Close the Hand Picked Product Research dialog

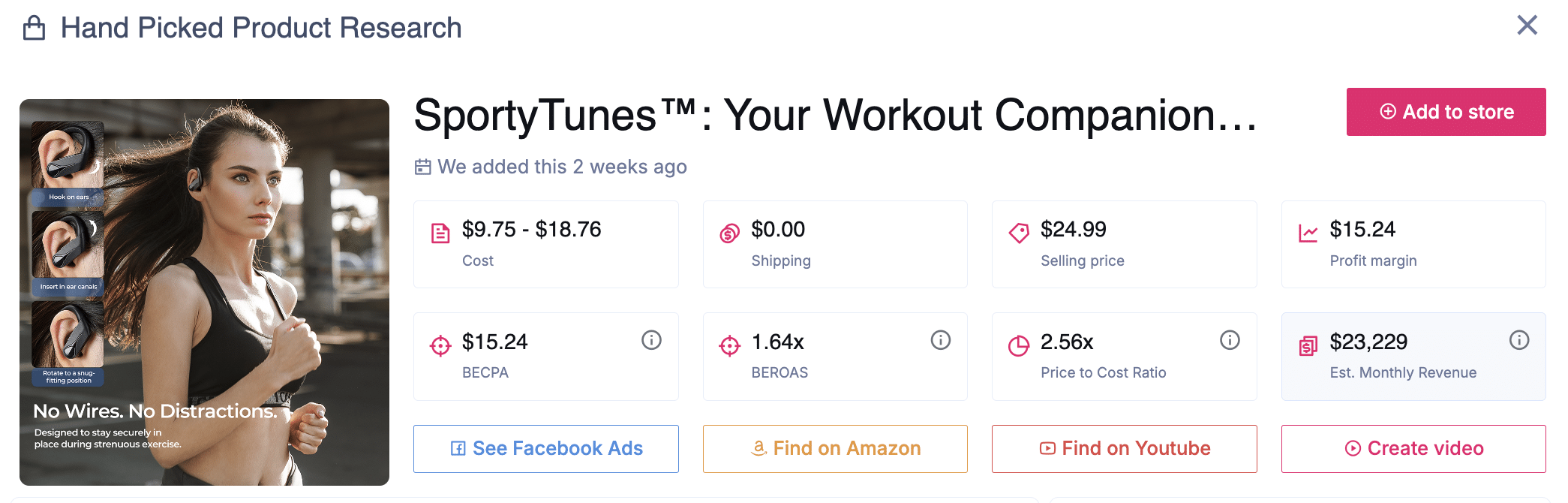[1527, 26]
